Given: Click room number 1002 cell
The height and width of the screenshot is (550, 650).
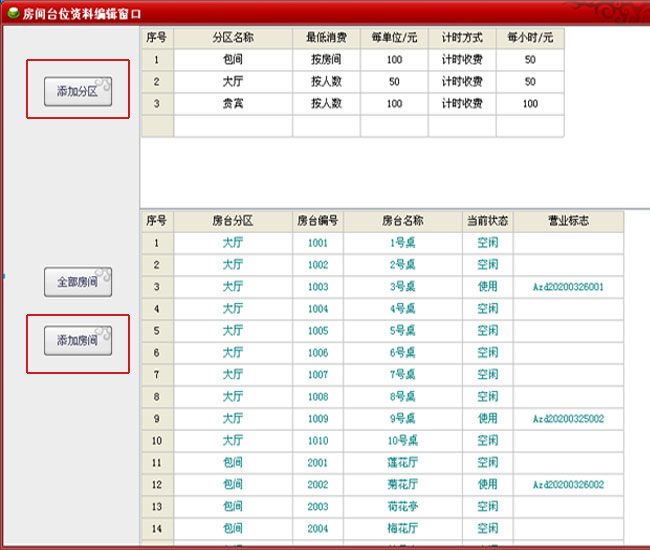Looking at the screenshot, I should click(x=318, y=265).
